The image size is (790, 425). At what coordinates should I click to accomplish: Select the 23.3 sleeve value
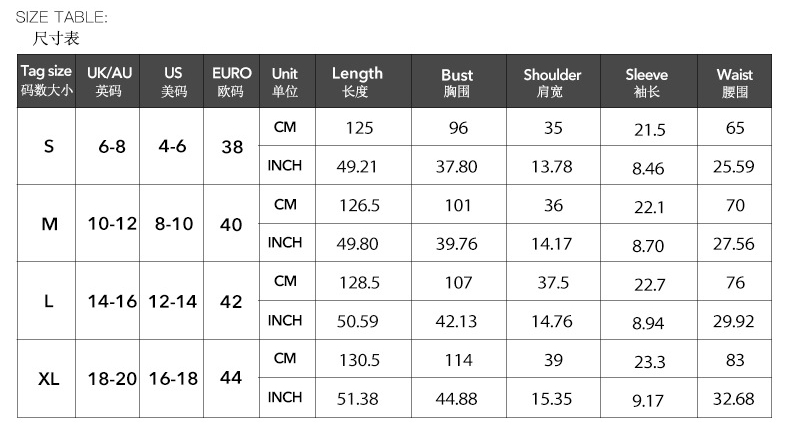click(648, 362)
